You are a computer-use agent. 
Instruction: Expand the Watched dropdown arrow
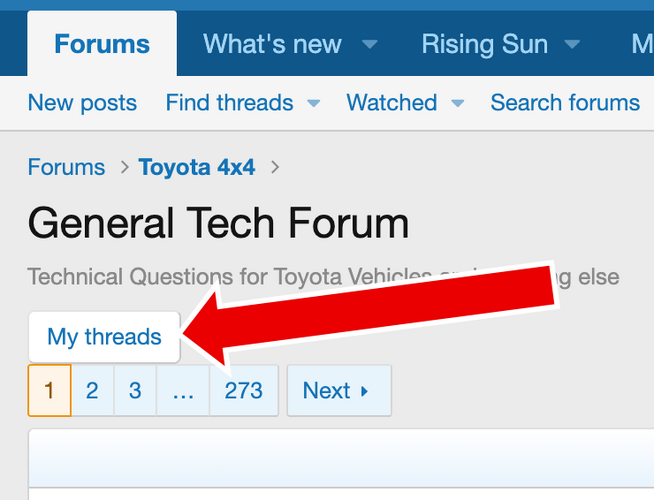[x=458, y=103]
